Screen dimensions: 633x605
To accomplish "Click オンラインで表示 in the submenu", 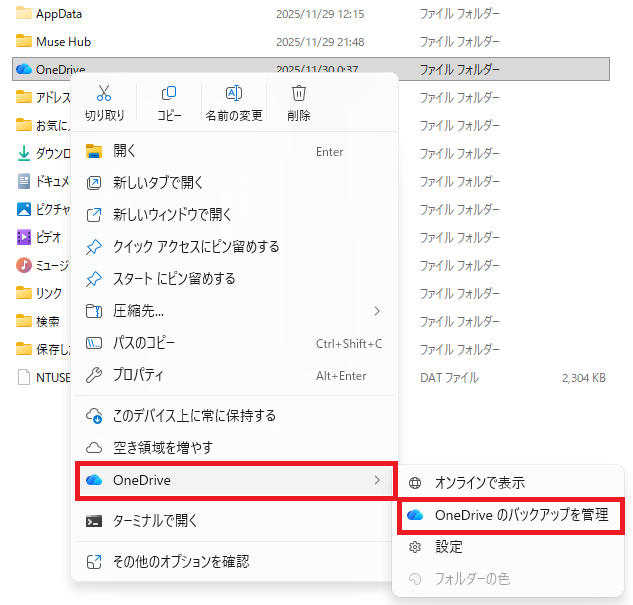I will click(x=479, y=483).
